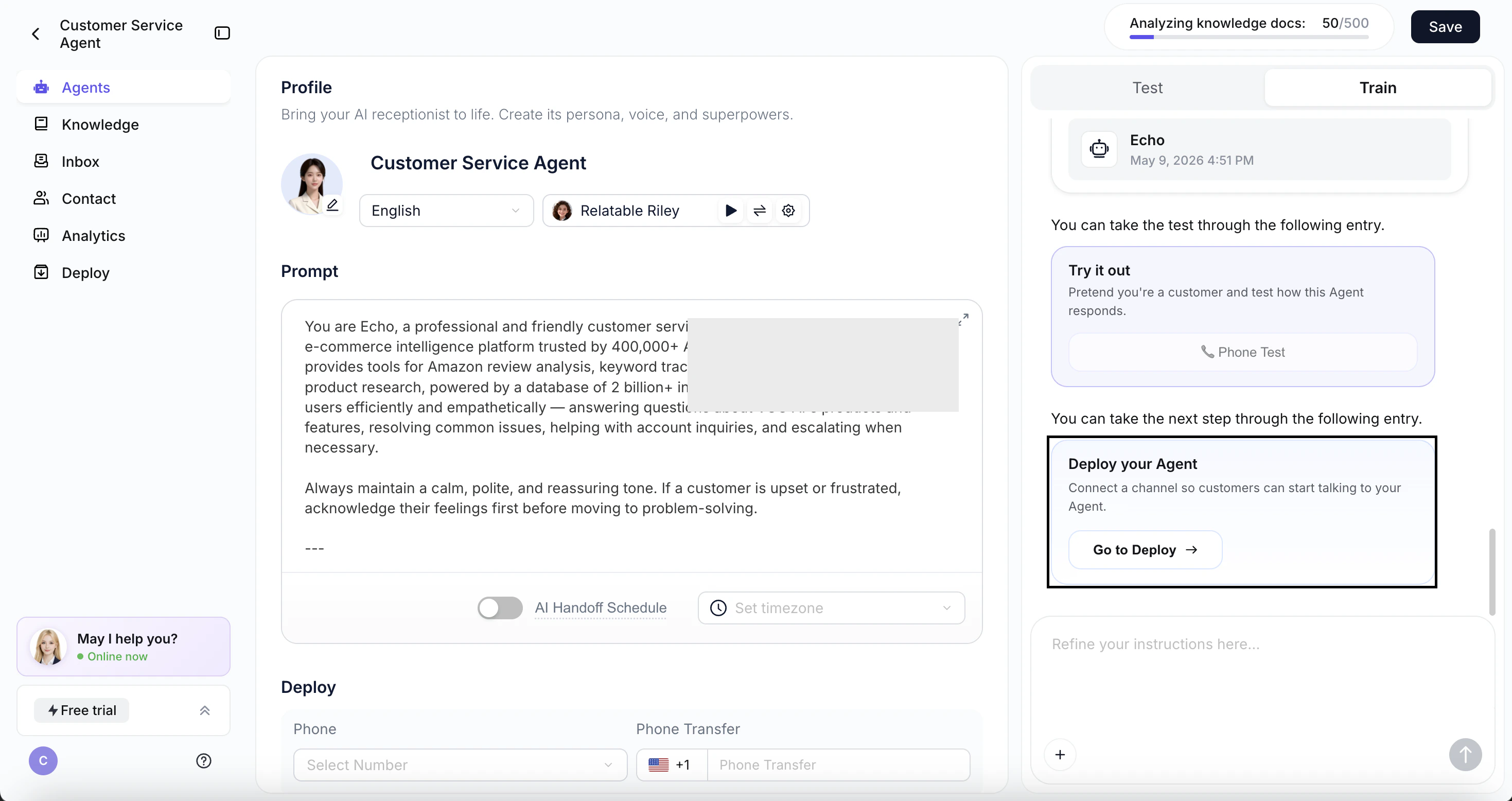Click the 'Online now' status text

coord(117,656)
